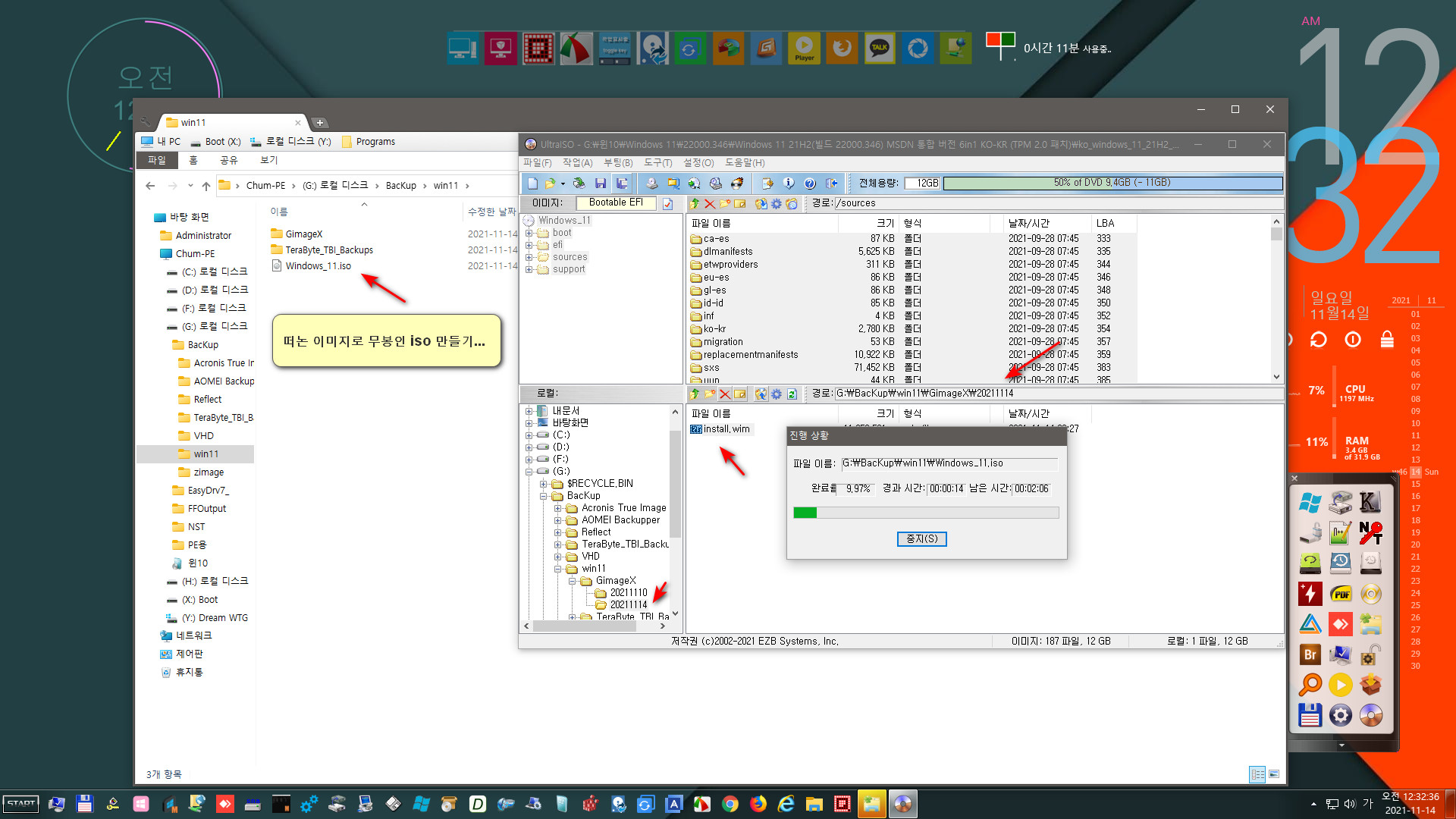Expand Acronis True Image in local tree
The height and width of the screenshot is (819, 1456).
point(558,508)
